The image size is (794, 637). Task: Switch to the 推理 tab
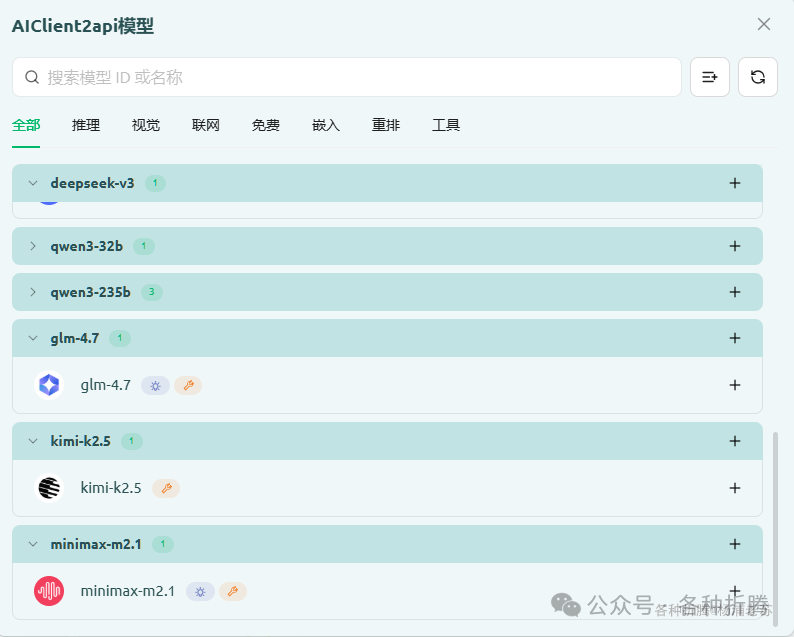point(86,125)
